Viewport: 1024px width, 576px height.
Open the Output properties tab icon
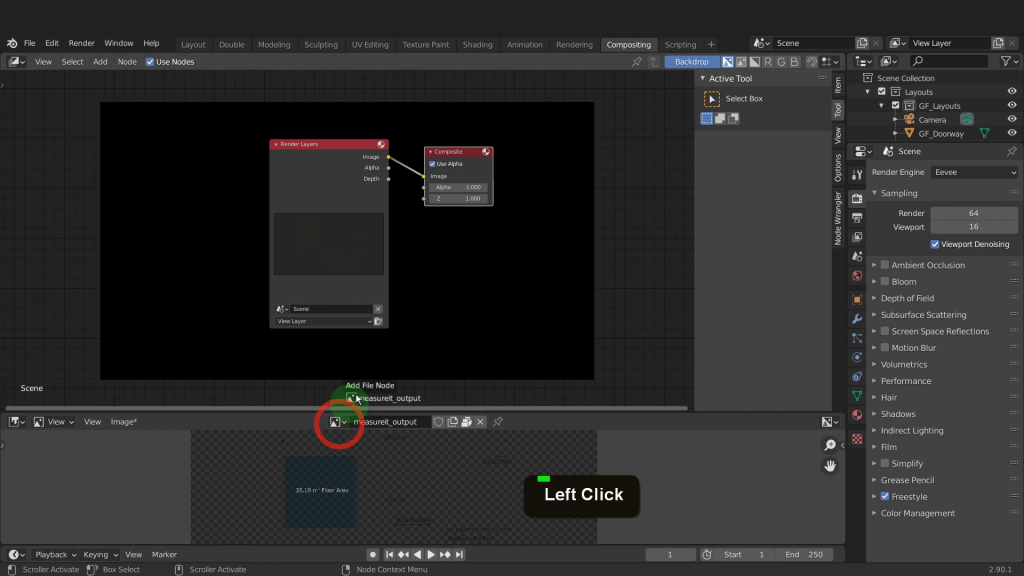pyautogui.click(x=857, y=218)
